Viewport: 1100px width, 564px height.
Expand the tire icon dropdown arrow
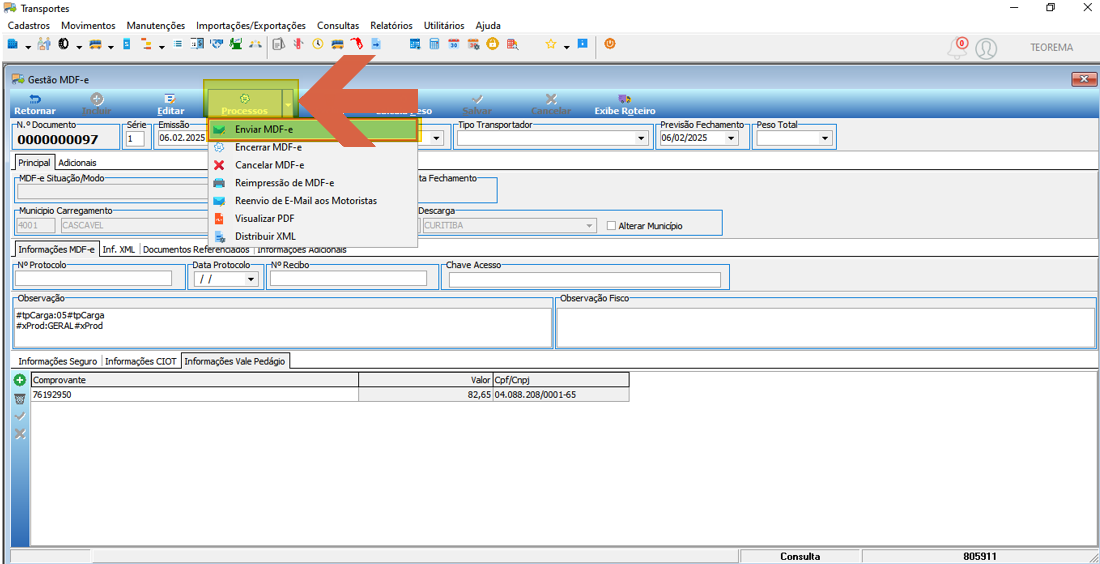tap(79, 46)
